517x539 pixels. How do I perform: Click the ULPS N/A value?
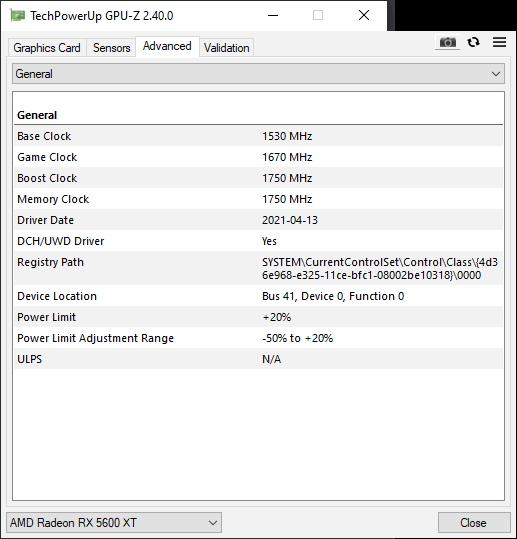coord(272,359)
